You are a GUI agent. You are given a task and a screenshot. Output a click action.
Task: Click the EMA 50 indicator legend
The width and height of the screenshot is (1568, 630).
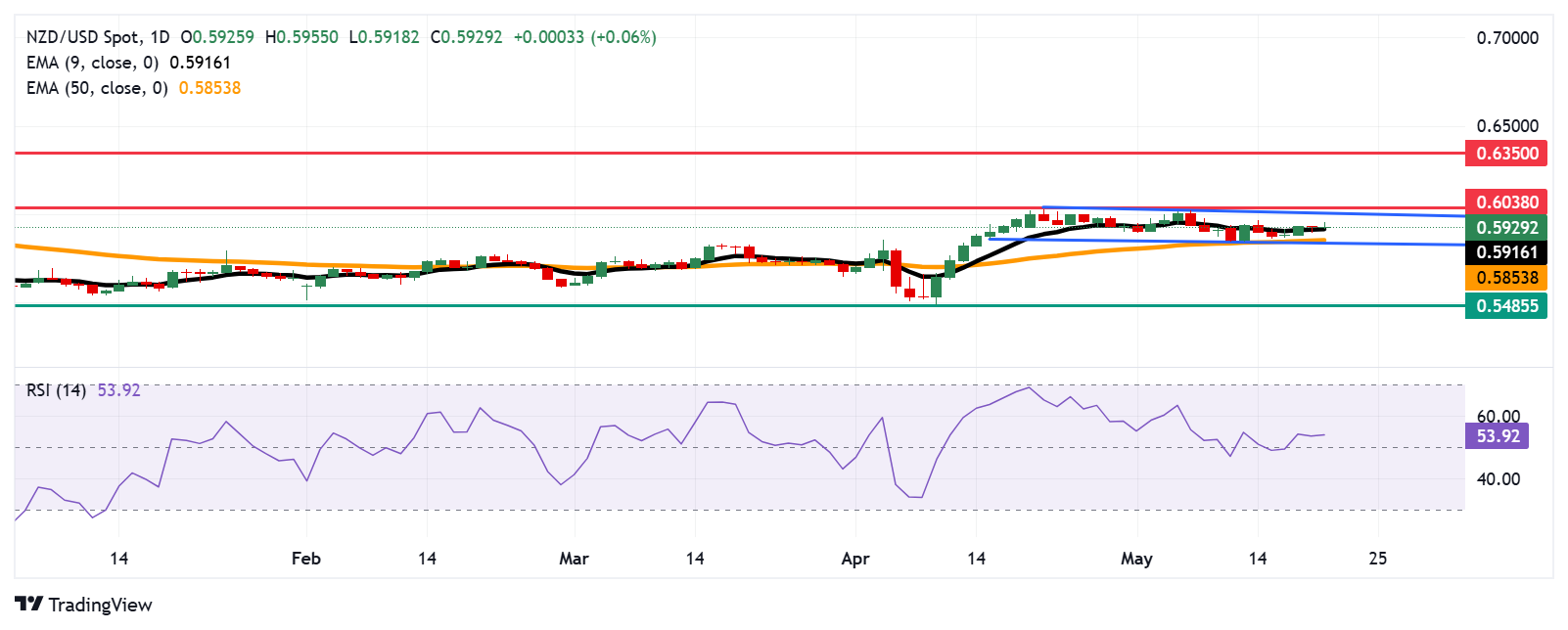point(97,88)
